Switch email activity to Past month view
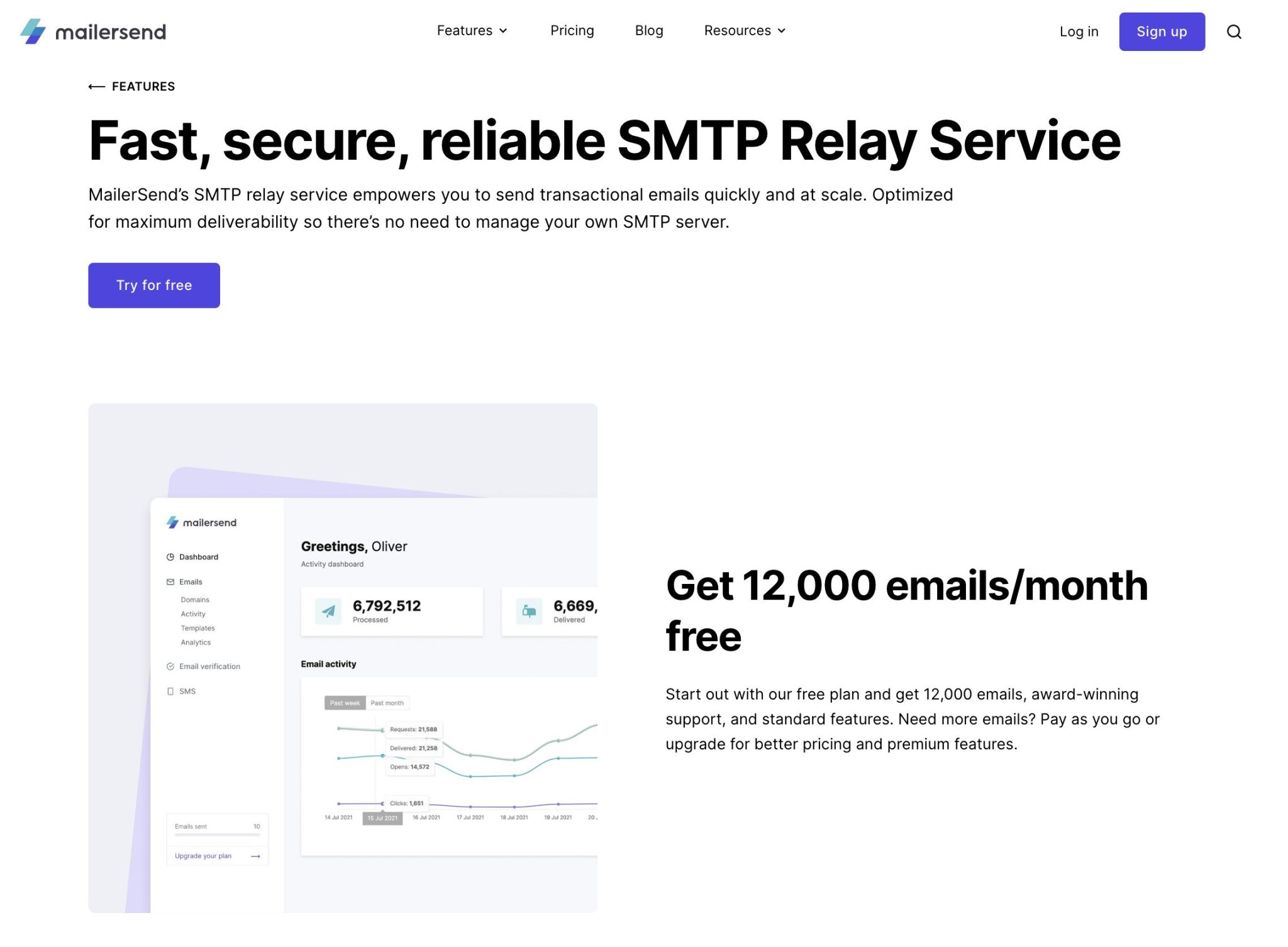 coord(387,702)
